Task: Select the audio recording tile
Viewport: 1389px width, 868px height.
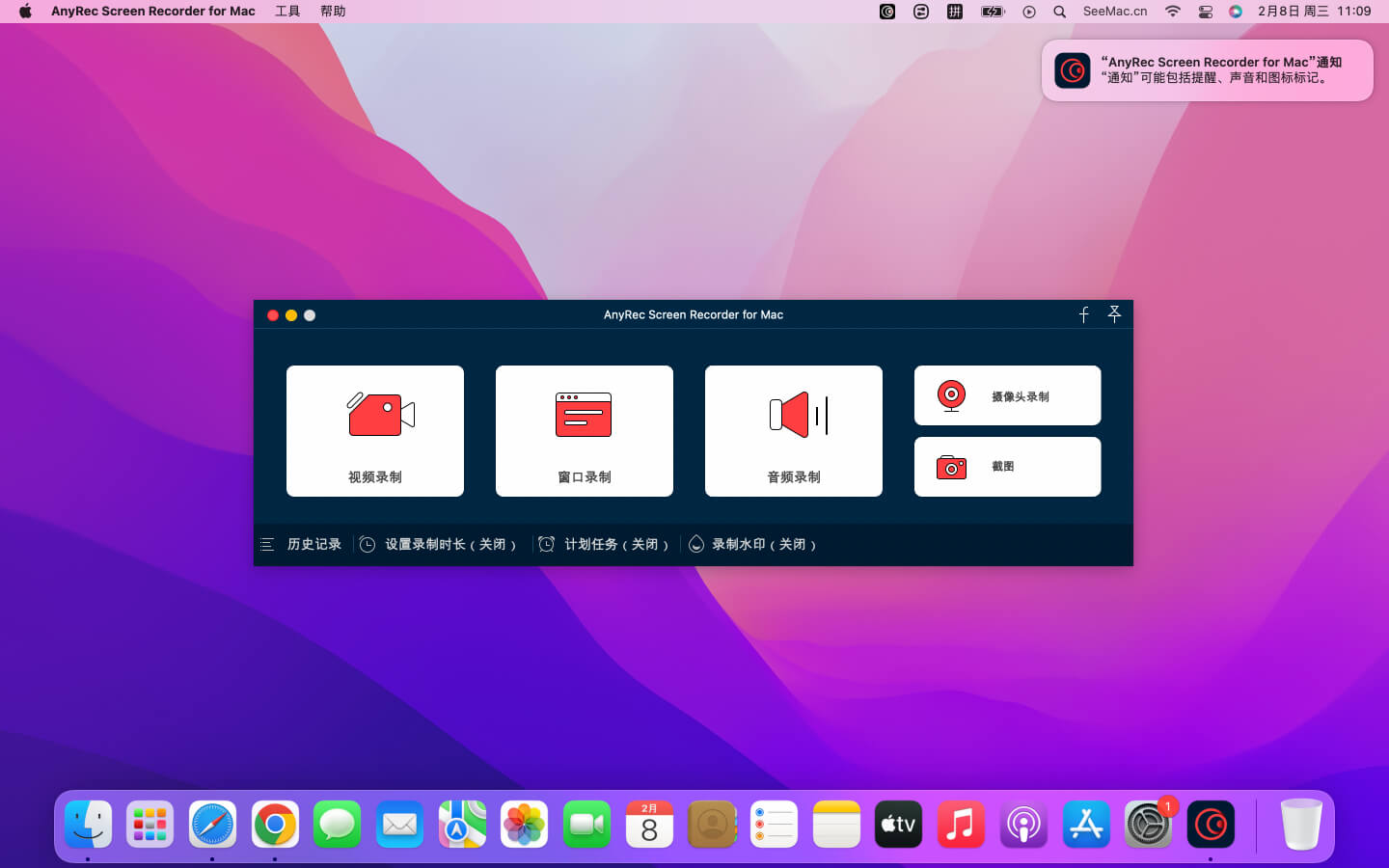Action: pos(793,431)
